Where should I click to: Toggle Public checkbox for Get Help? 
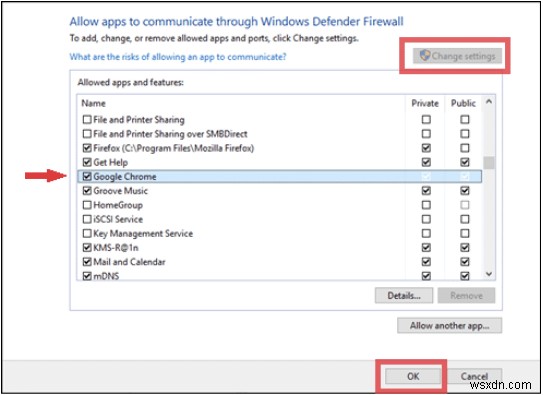pyautogui.click(x=465, y=162)
